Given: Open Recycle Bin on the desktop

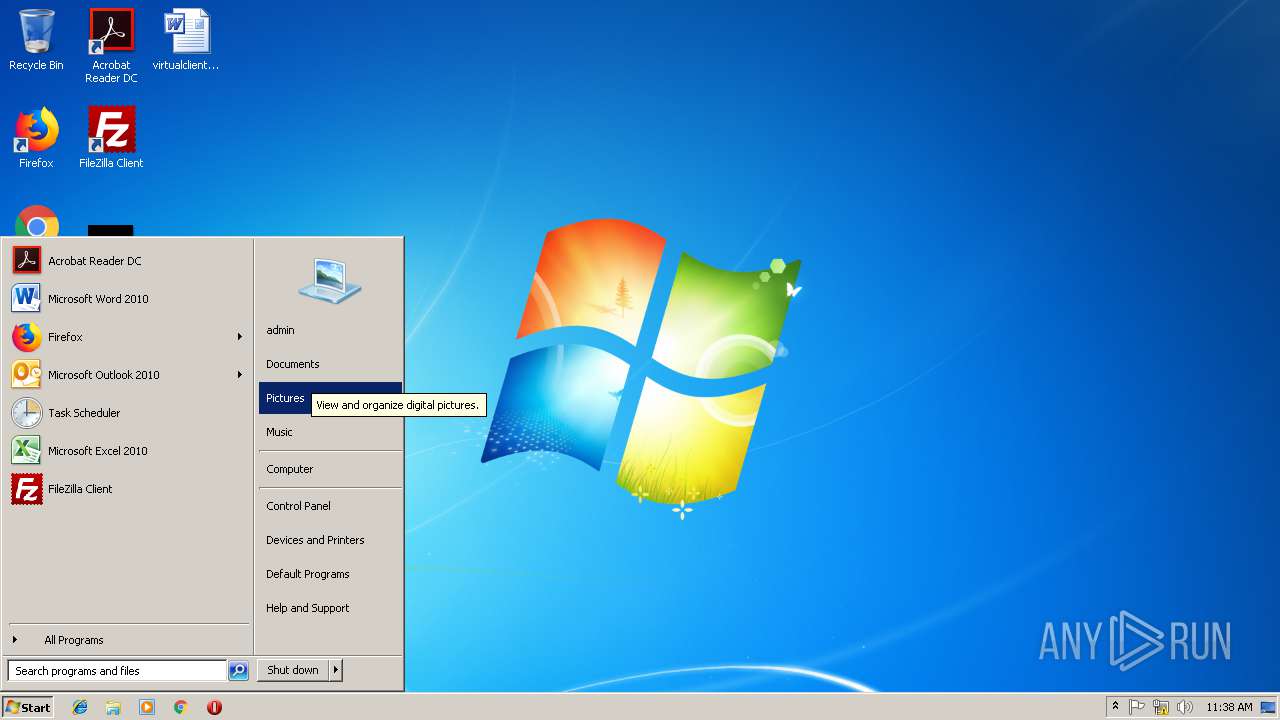Looking at the screenshot, I should coord(36,40).
